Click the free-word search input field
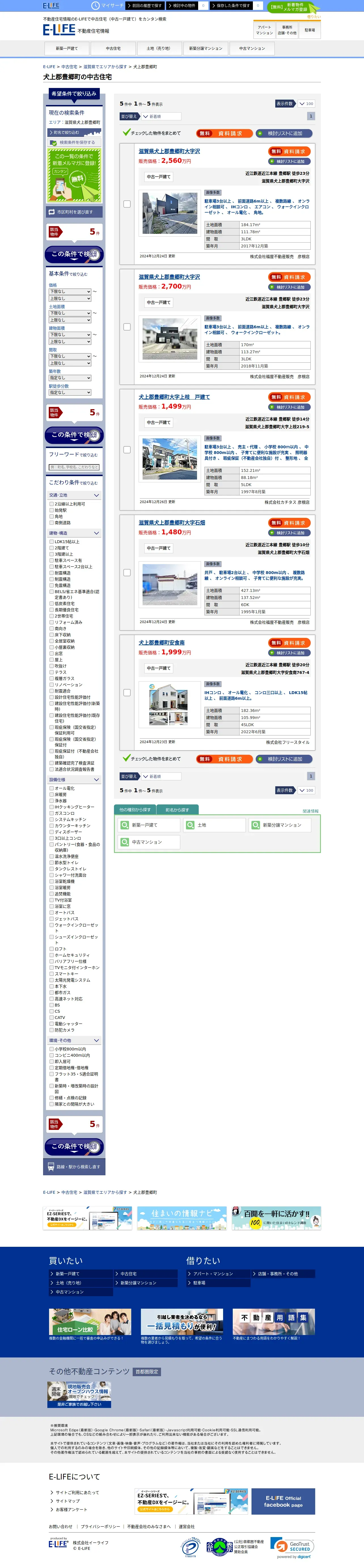Viewport: 364px width, 1568px height. [74, 468]
